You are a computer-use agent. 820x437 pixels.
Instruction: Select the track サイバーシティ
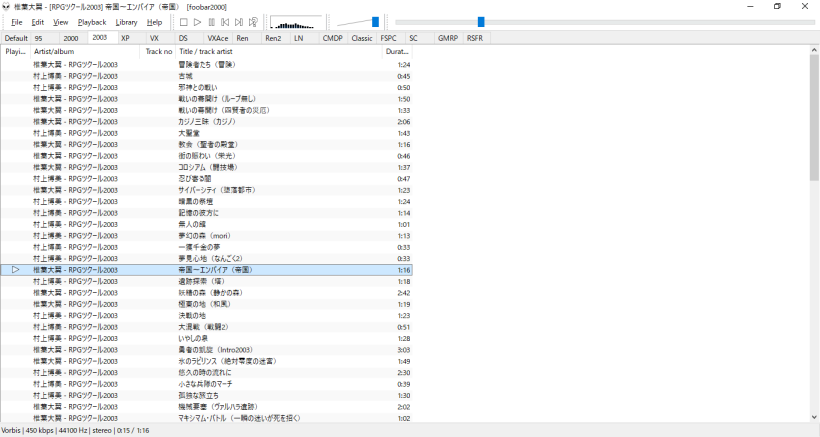pyautogui.click(x=207, y=190)
